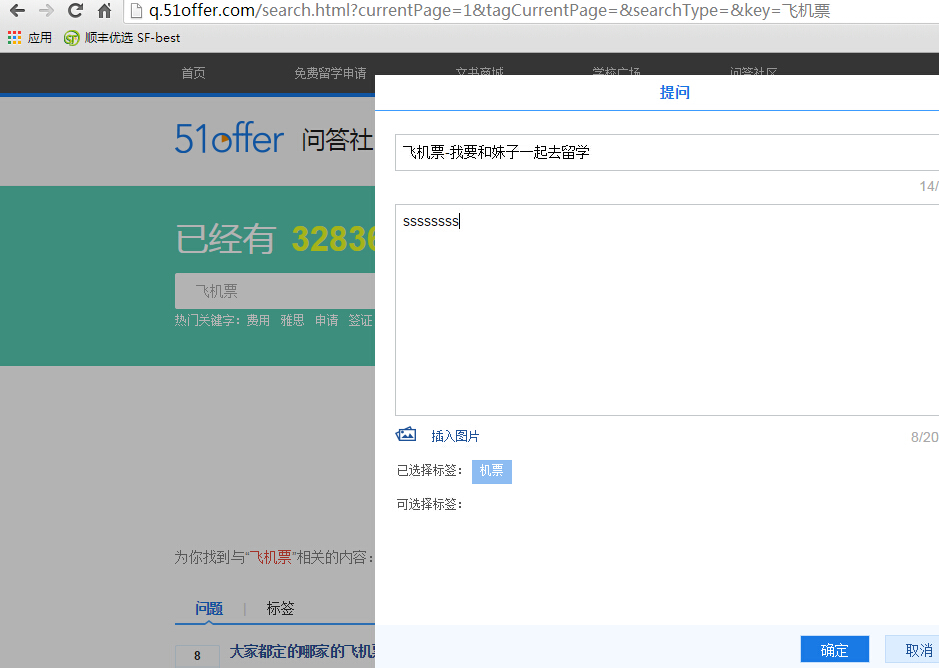
Task: Click the 可选择标签 label
Action: 429,504
